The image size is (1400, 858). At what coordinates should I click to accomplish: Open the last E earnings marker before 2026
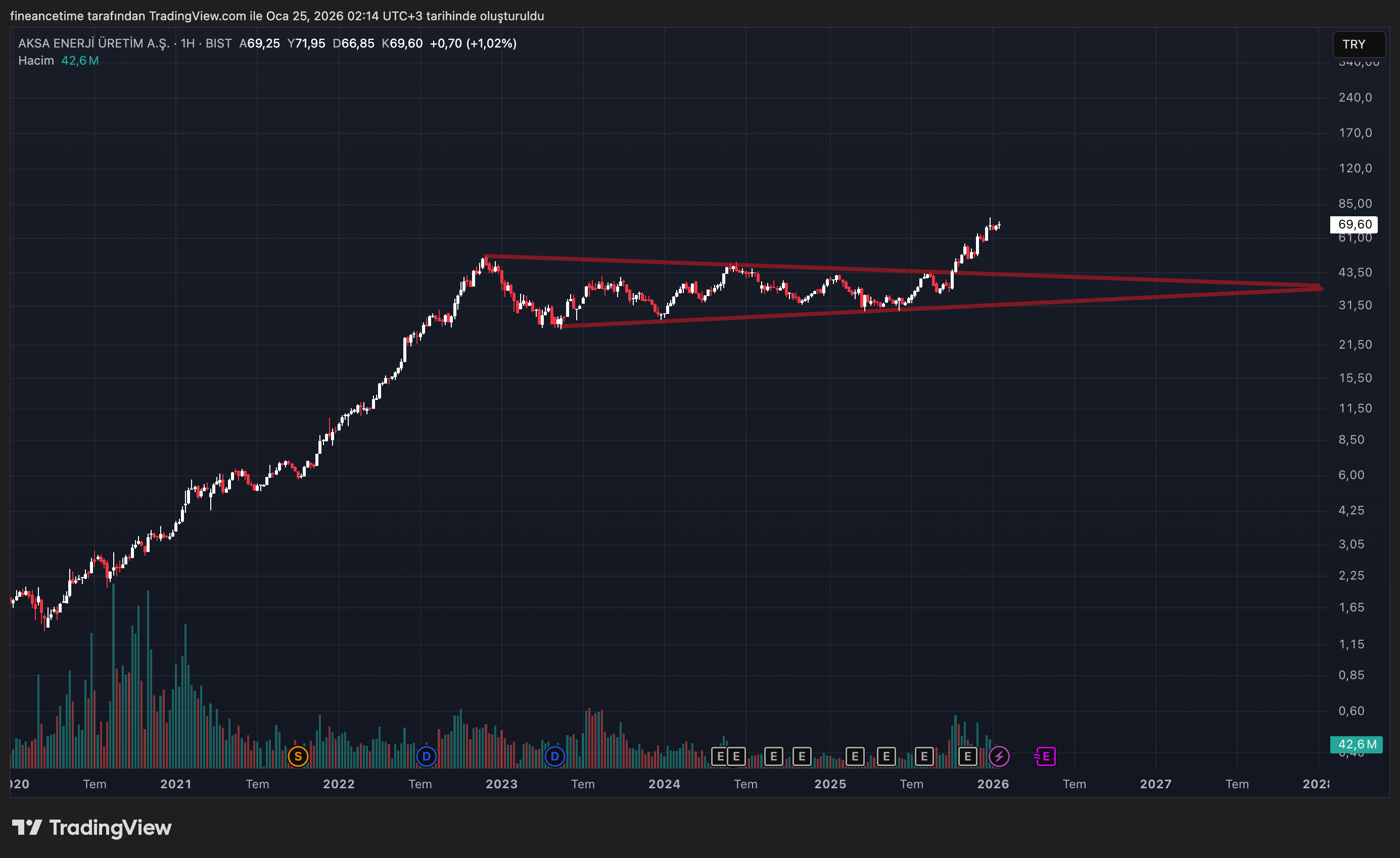968,756
